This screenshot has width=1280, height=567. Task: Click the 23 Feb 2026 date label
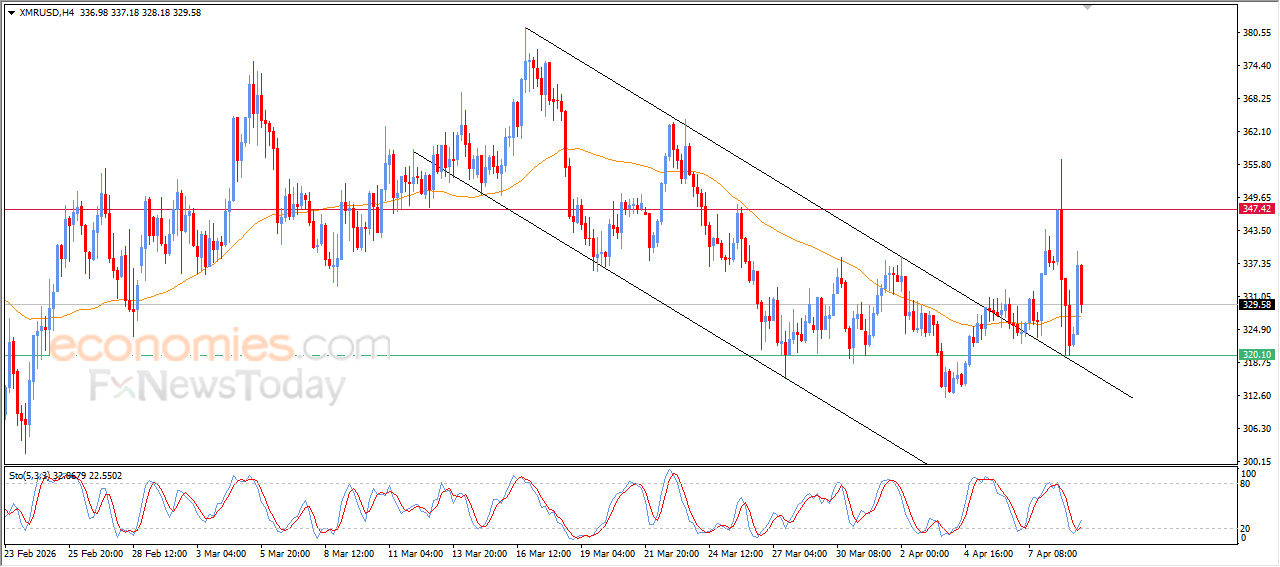tap(30, 552)
